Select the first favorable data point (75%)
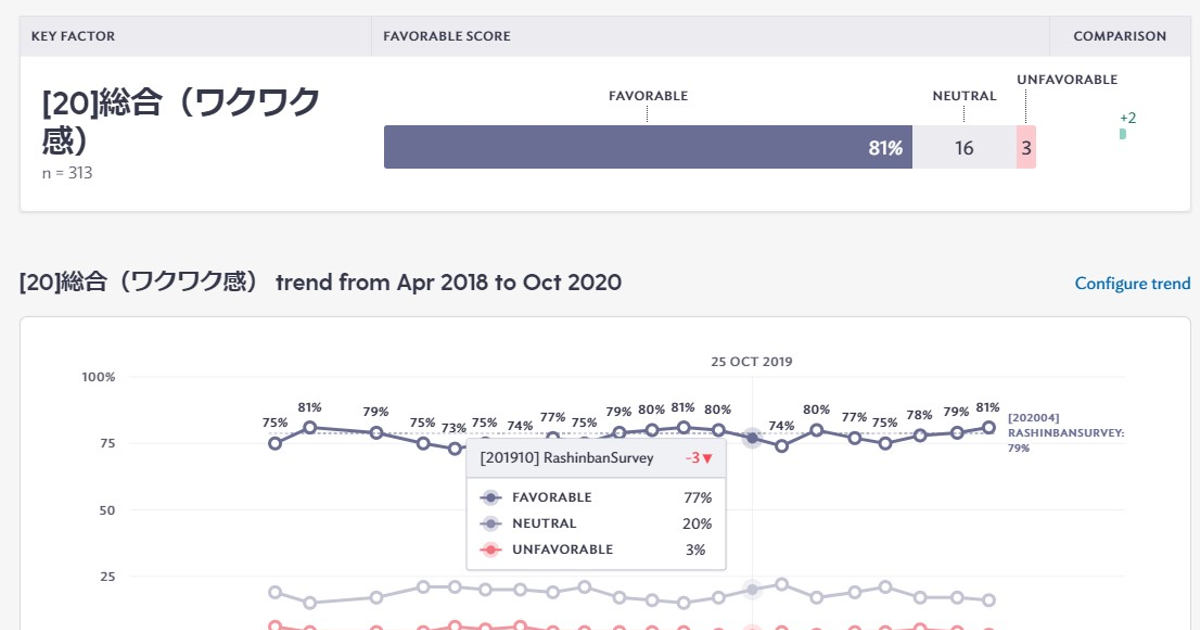The image size is (1200, 630). pos(275,443)
